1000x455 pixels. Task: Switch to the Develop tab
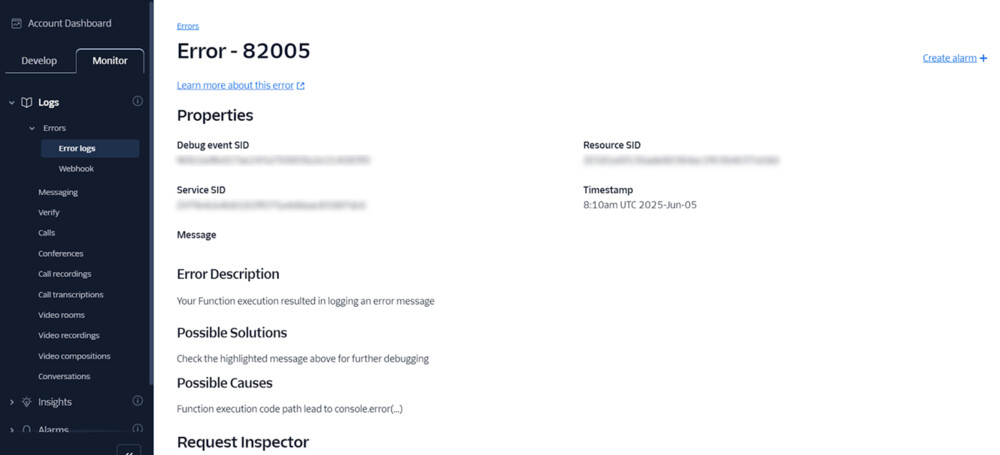(x=39, y=61)
